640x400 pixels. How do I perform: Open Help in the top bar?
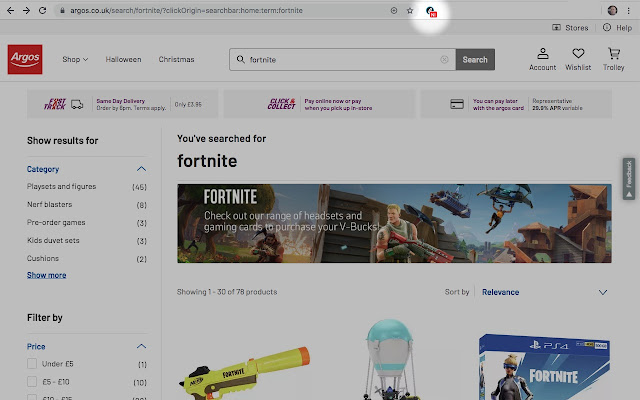coord(617,28)
